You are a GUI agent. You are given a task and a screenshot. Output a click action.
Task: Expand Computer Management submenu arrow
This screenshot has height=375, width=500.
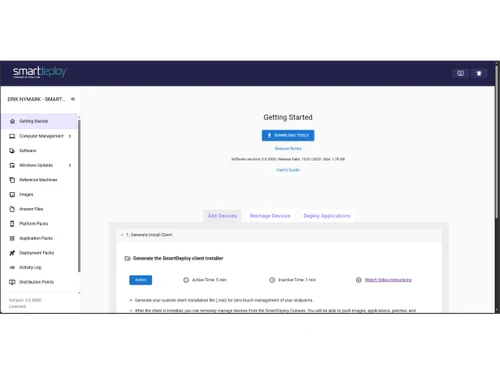click(x=70, y=136)
